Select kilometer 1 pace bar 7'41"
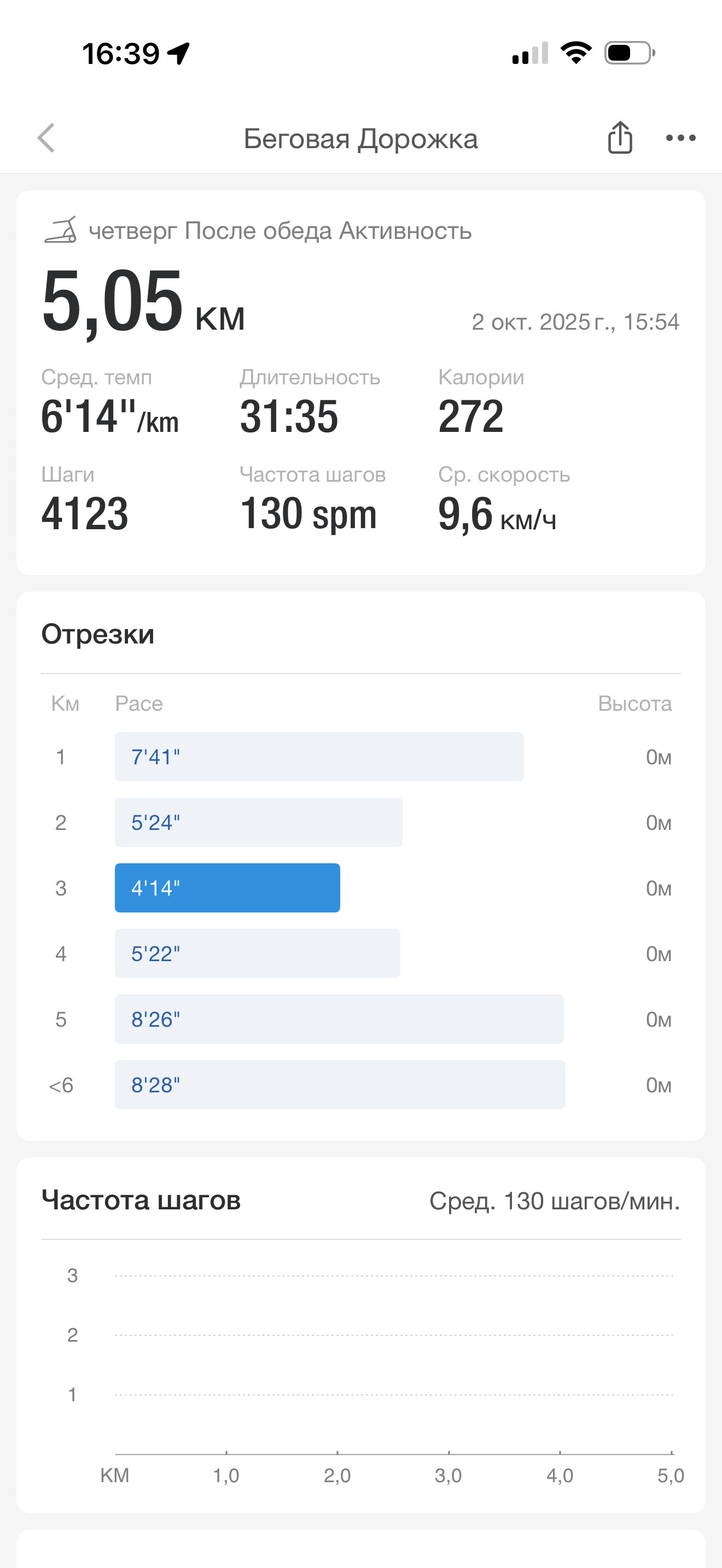Screen dimensions: 722x1568 [319, 757]
